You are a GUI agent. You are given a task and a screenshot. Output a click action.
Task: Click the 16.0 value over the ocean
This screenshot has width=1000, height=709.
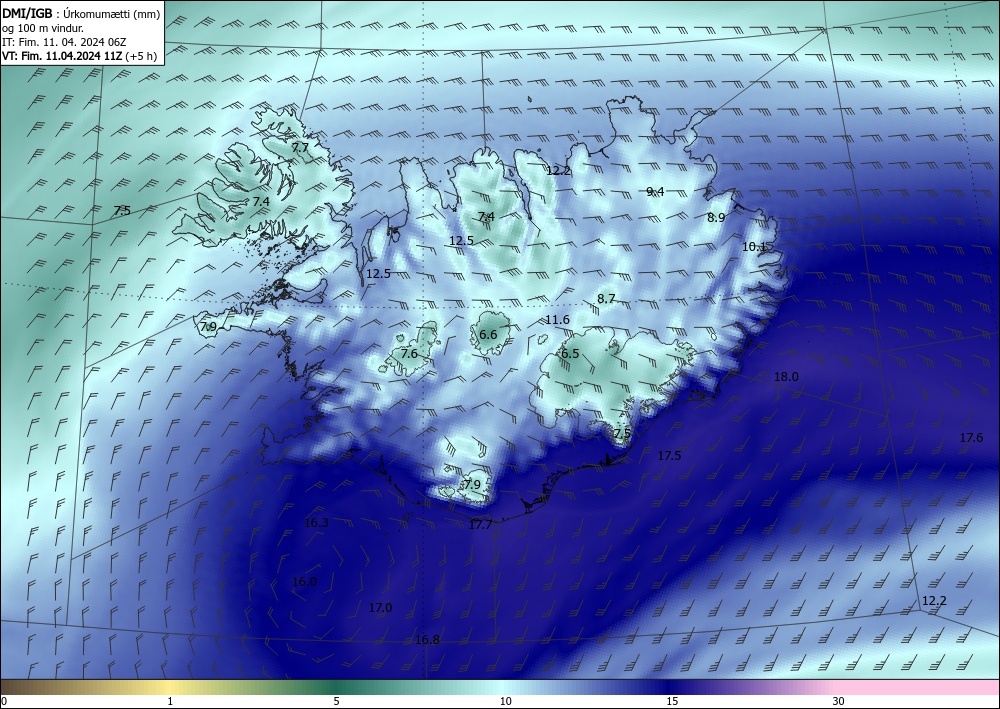click(x=304, y=581)
